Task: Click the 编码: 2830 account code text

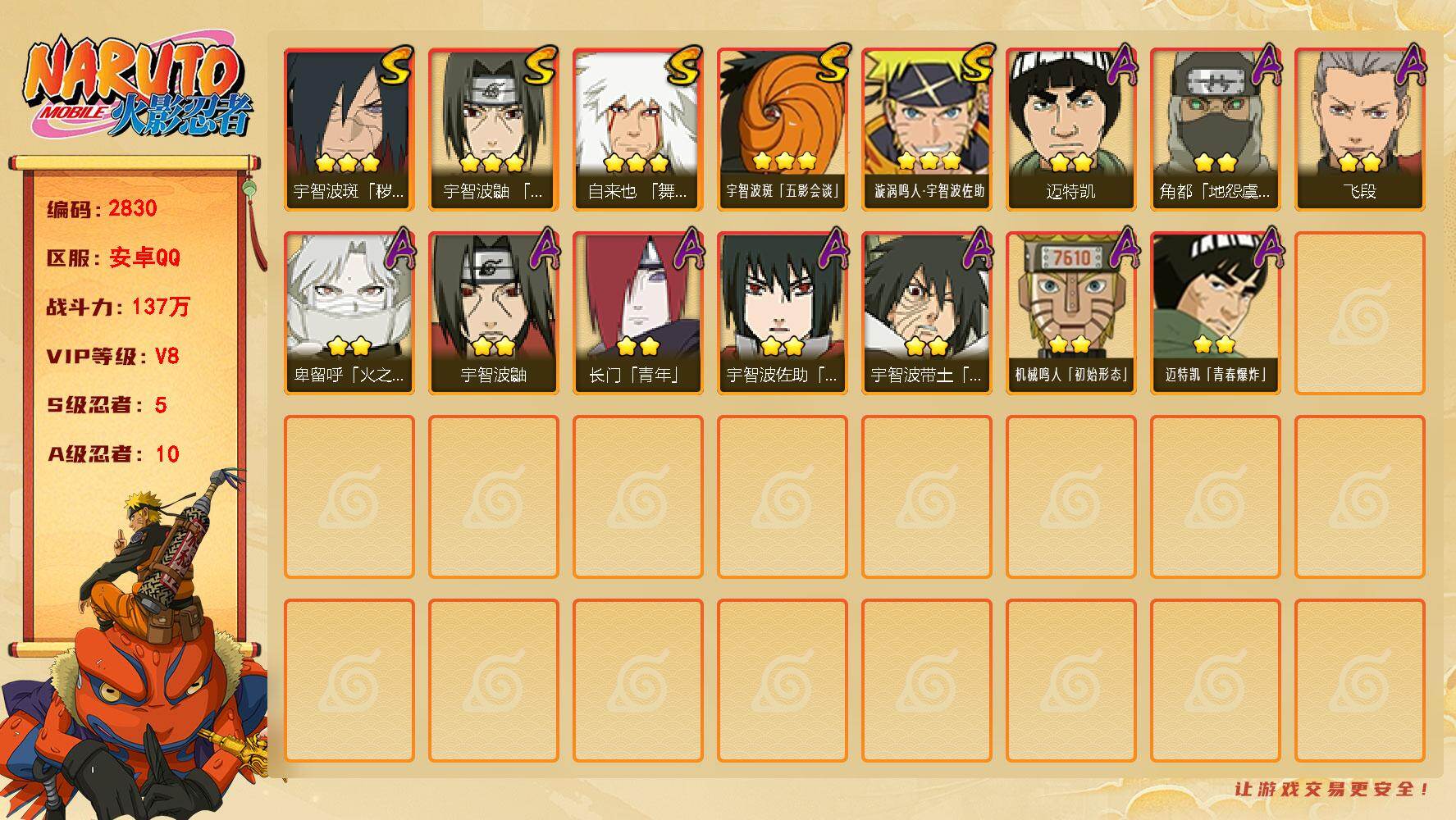Action: coord(102,208)
